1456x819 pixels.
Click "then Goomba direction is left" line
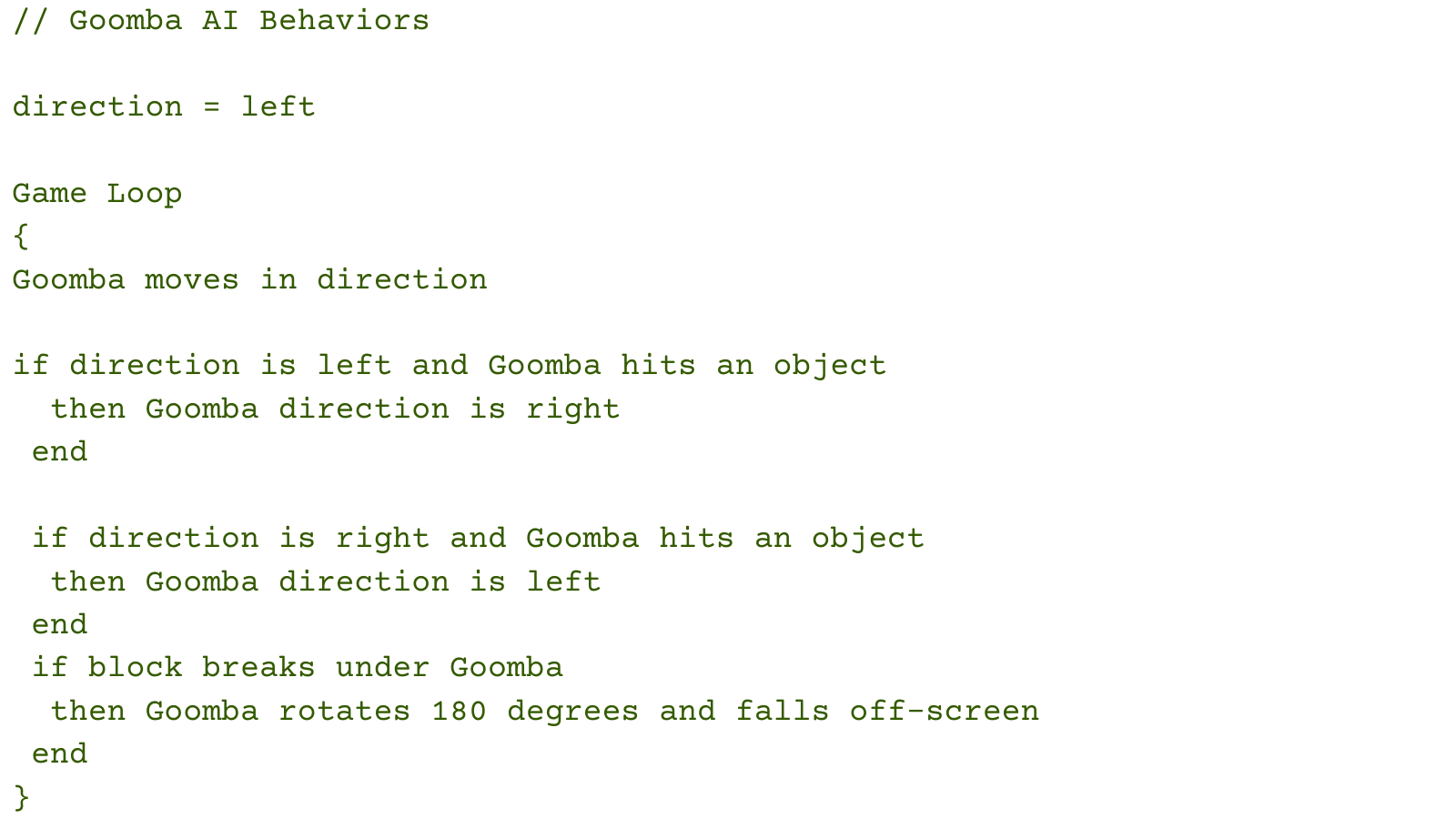(326, 582)
